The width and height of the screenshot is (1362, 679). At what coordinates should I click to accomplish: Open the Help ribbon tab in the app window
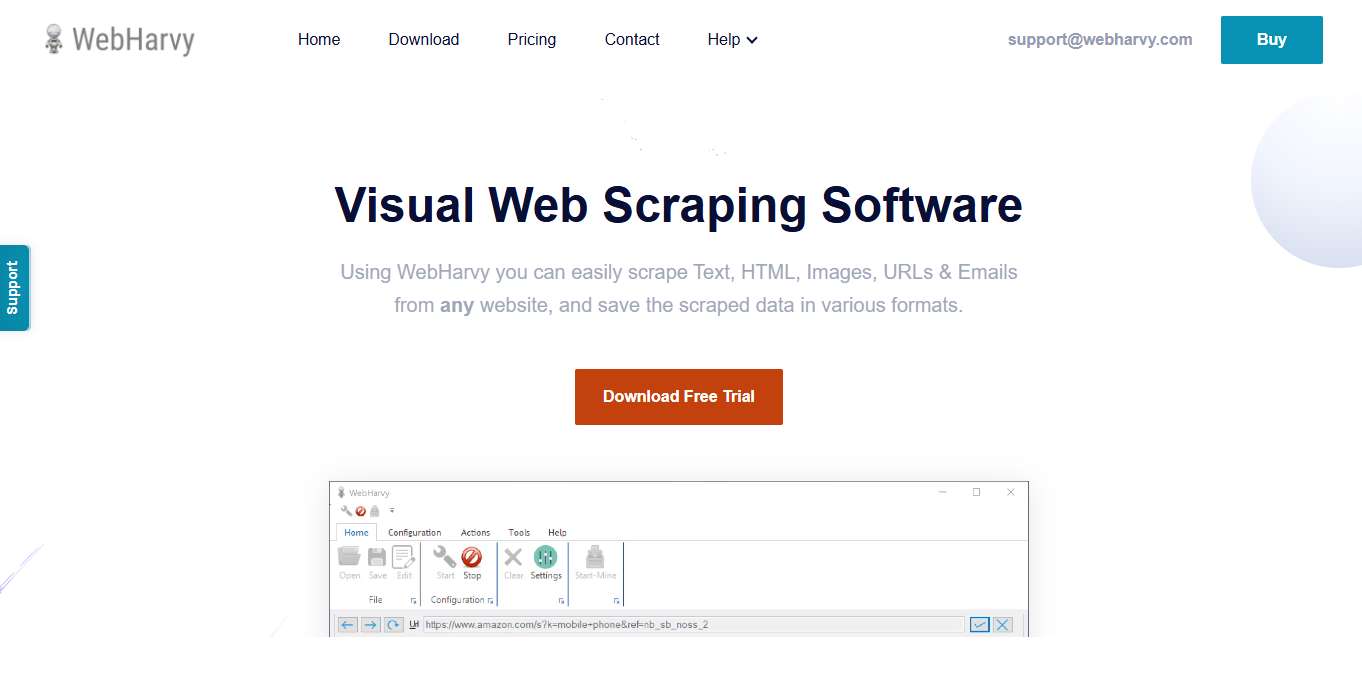[557, 533]
